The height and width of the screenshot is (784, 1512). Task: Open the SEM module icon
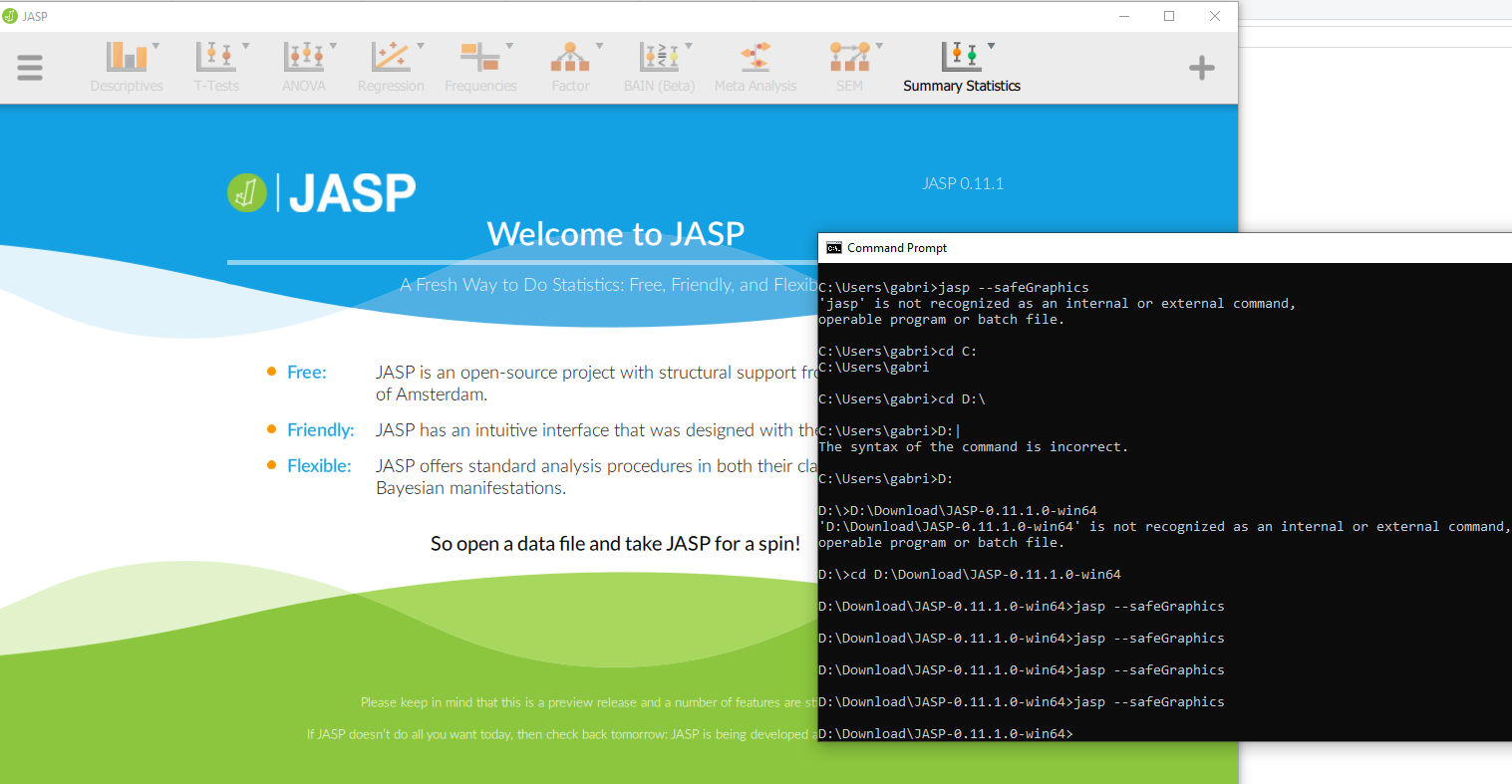[849, 57]
